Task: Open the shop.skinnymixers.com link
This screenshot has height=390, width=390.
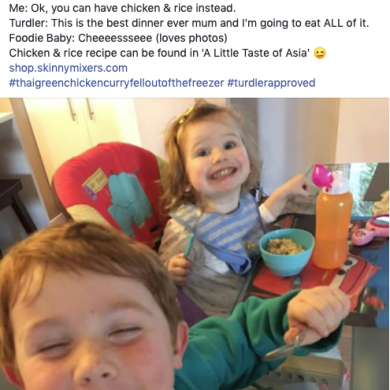Action: point(68,68)
